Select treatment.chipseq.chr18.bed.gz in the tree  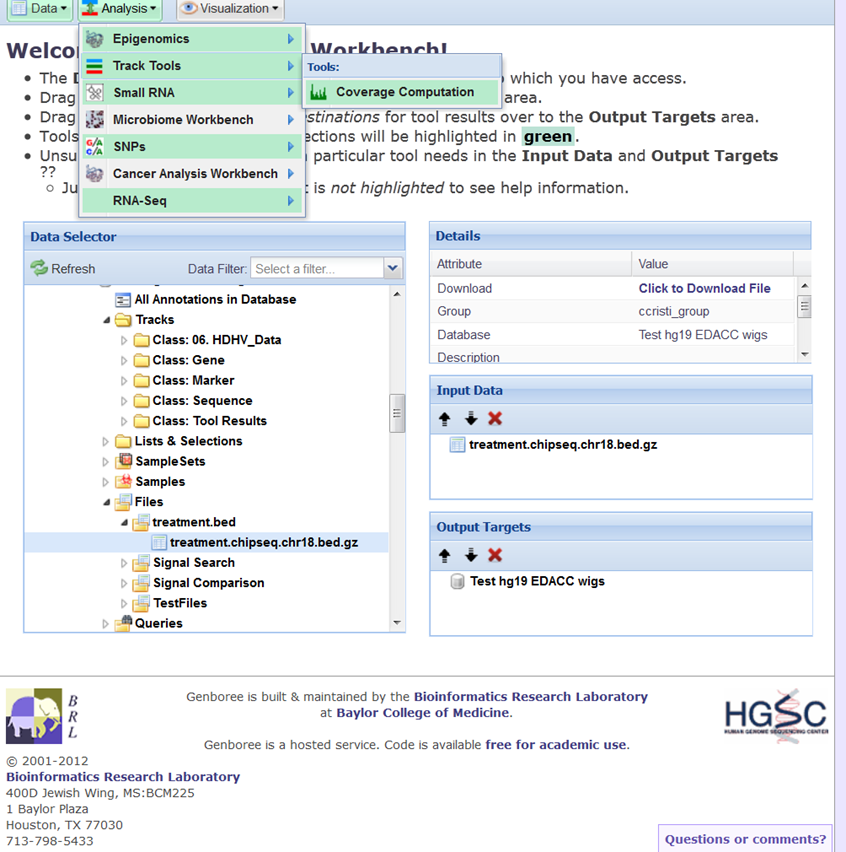[x=263, y=542]
